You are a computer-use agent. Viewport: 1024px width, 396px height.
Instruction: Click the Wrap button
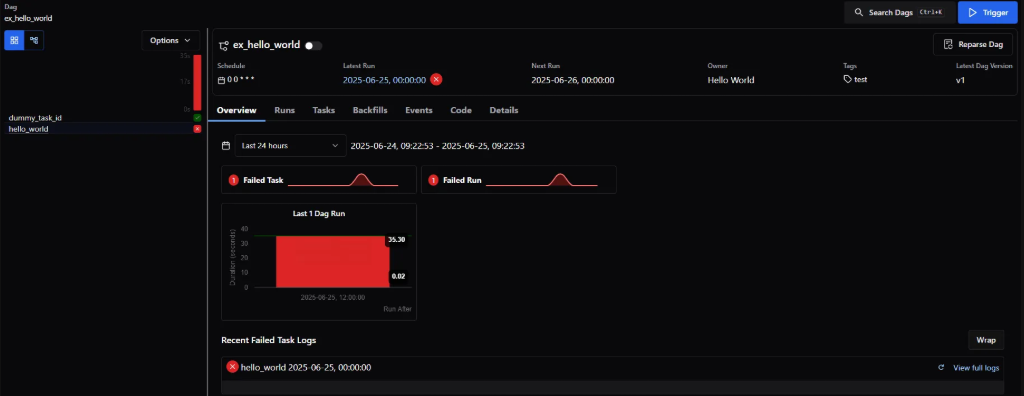pyautogui.click(x=985, y=340)
